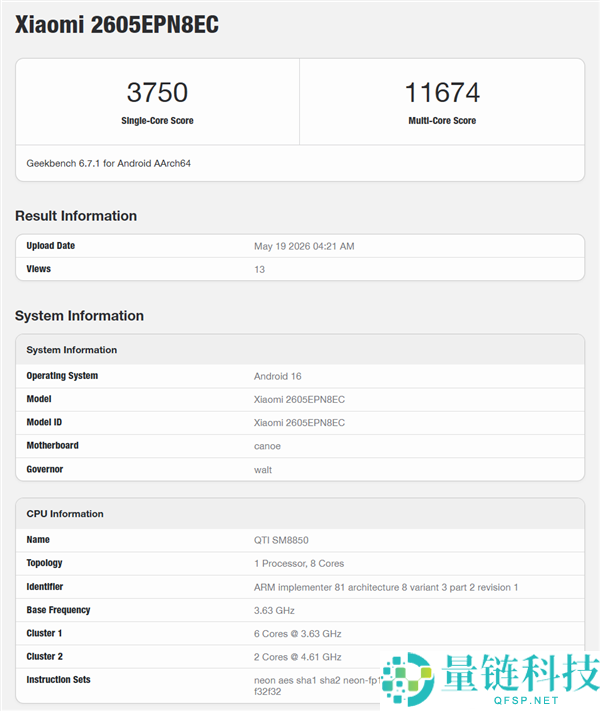Viewport: 600px width, 711px height.
Task: Click the System Information table header
Action: 72,350
